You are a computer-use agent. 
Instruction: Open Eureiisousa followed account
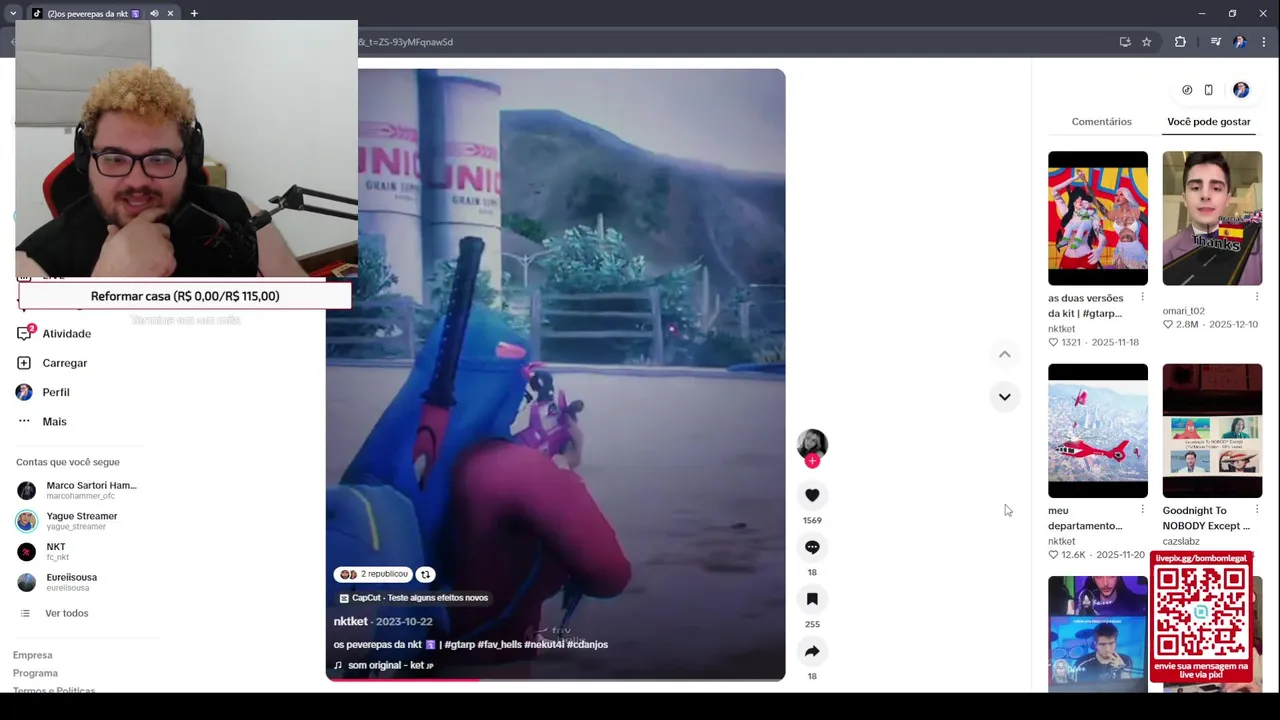(x=57, y=582)
